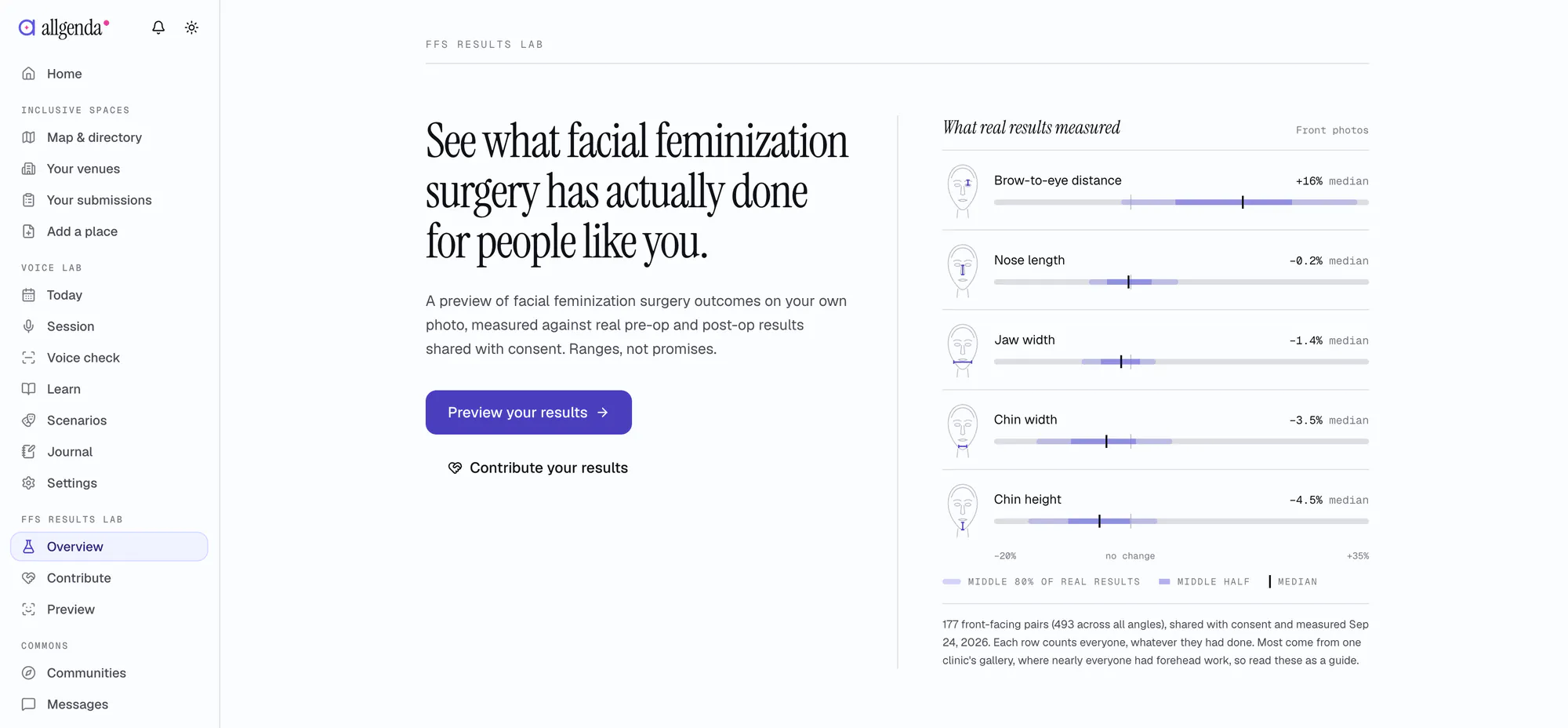This screenshot has height=728, width=1568.
Task: Click the 'FFS RESULTS LAB' page header
Action: click(x=485, y=45)
